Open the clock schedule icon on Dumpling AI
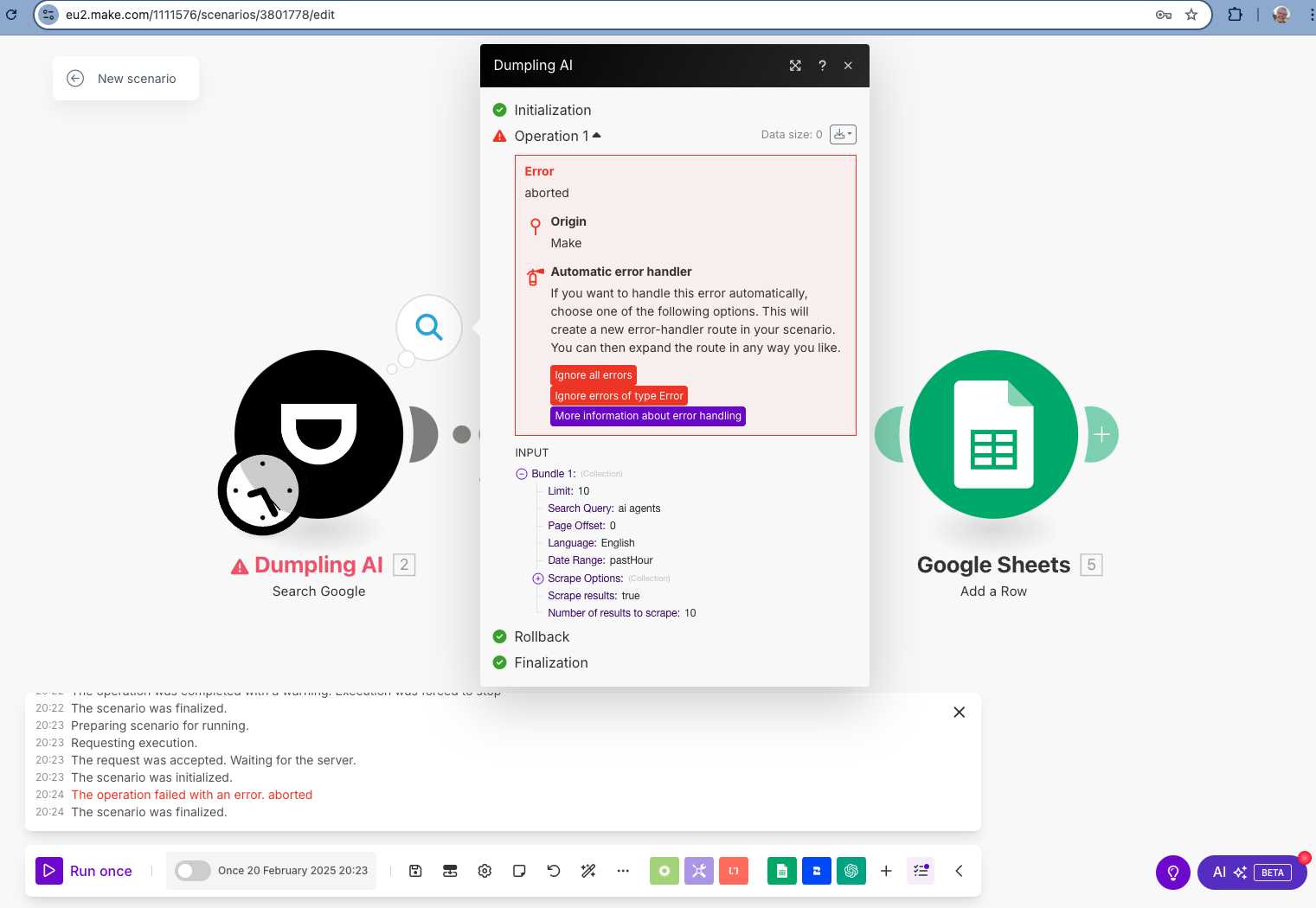 261,492
